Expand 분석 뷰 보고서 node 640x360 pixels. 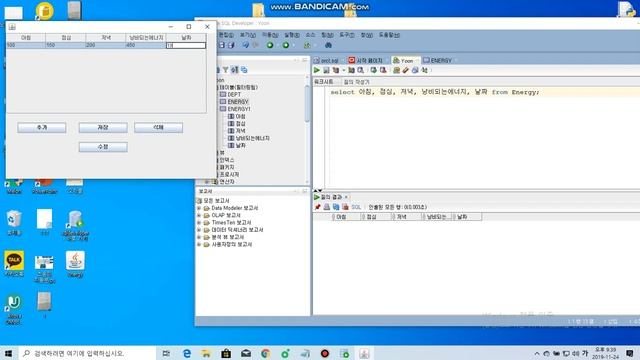pyautogui.click(x=199, y=237)
